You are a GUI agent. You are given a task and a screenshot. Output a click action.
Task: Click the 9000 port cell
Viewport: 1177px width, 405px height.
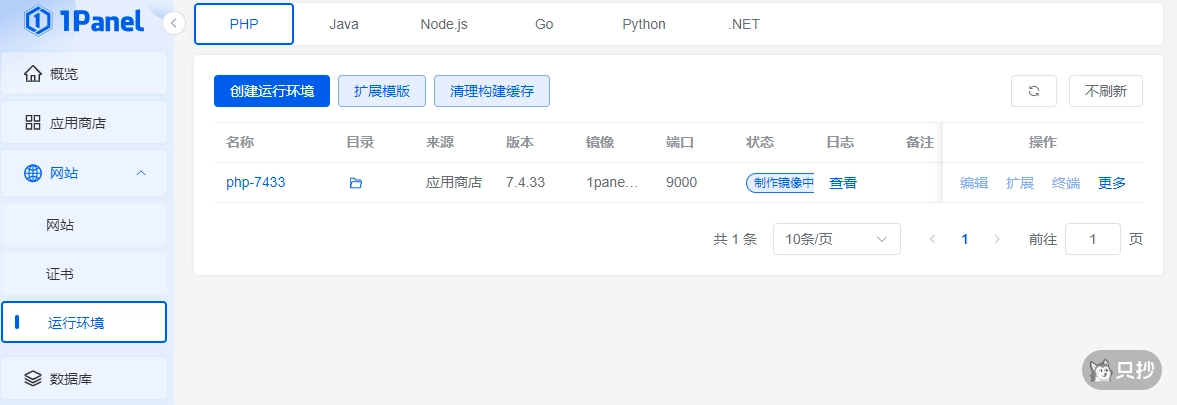tap(682, 182)
